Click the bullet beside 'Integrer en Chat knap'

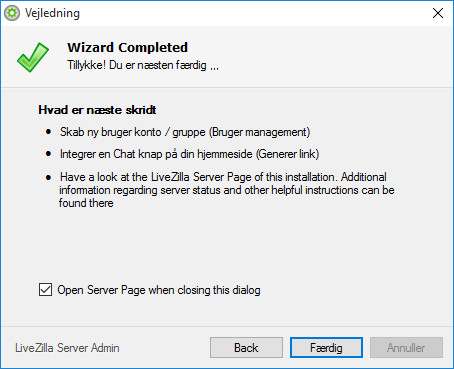[x=49, y=154]
